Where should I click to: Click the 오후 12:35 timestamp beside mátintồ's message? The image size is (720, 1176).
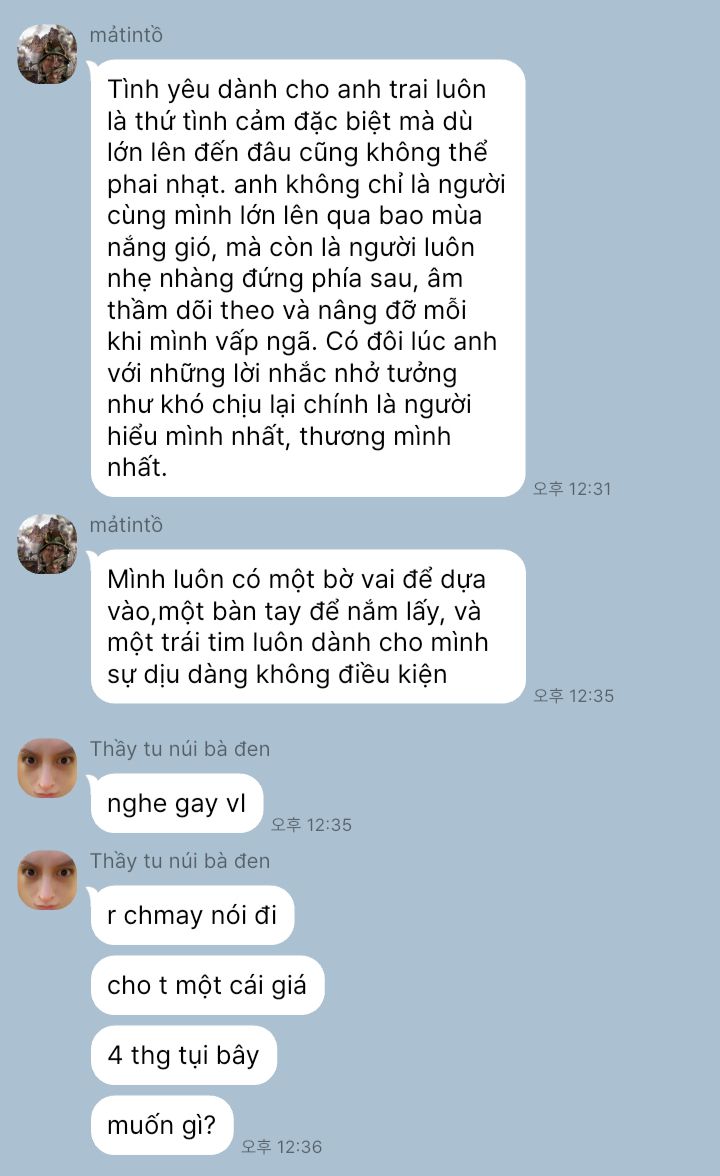pos(574,696)
